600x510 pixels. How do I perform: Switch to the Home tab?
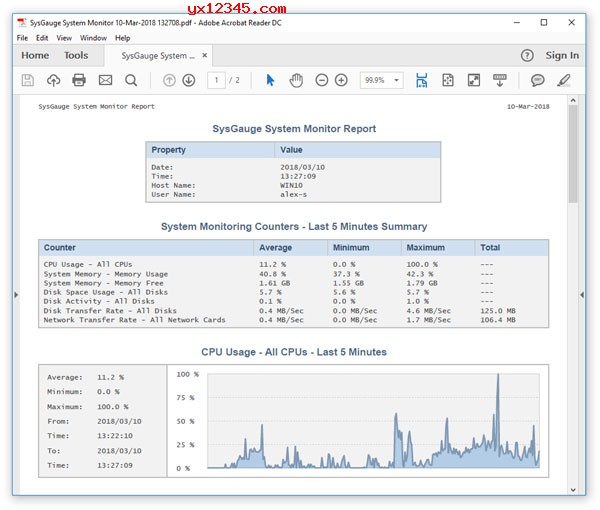pos(35,55)
